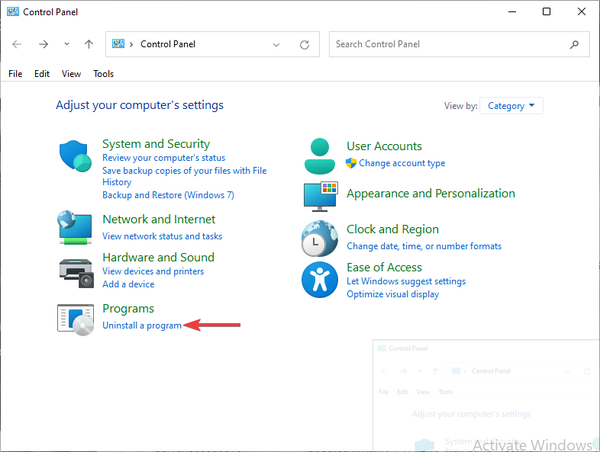Open the Change account type link
Image resolution: width=600 pixels, height=452 pixels.
[x=402, y=163]
